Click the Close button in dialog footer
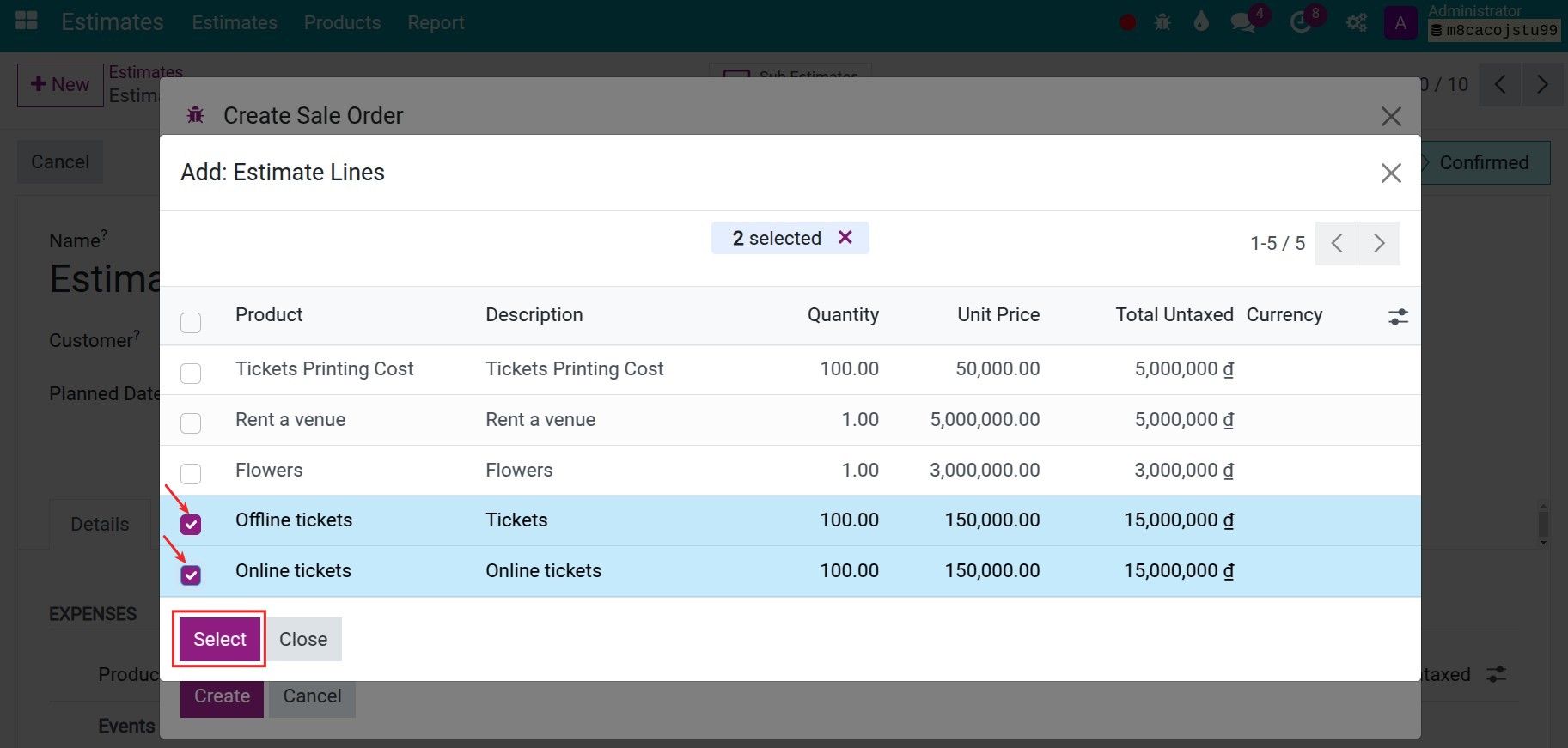The width and height of the screenshot is (1568, 748). [303, 639]
